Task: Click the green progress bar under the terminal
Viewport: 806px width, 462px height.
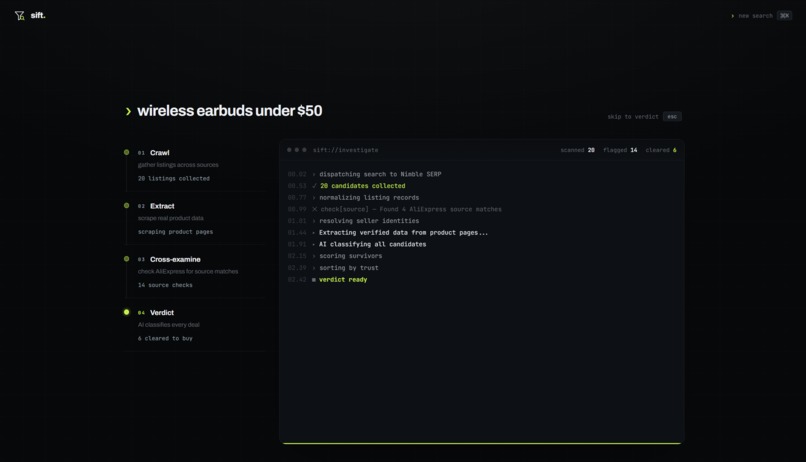Action: (482, 443)
